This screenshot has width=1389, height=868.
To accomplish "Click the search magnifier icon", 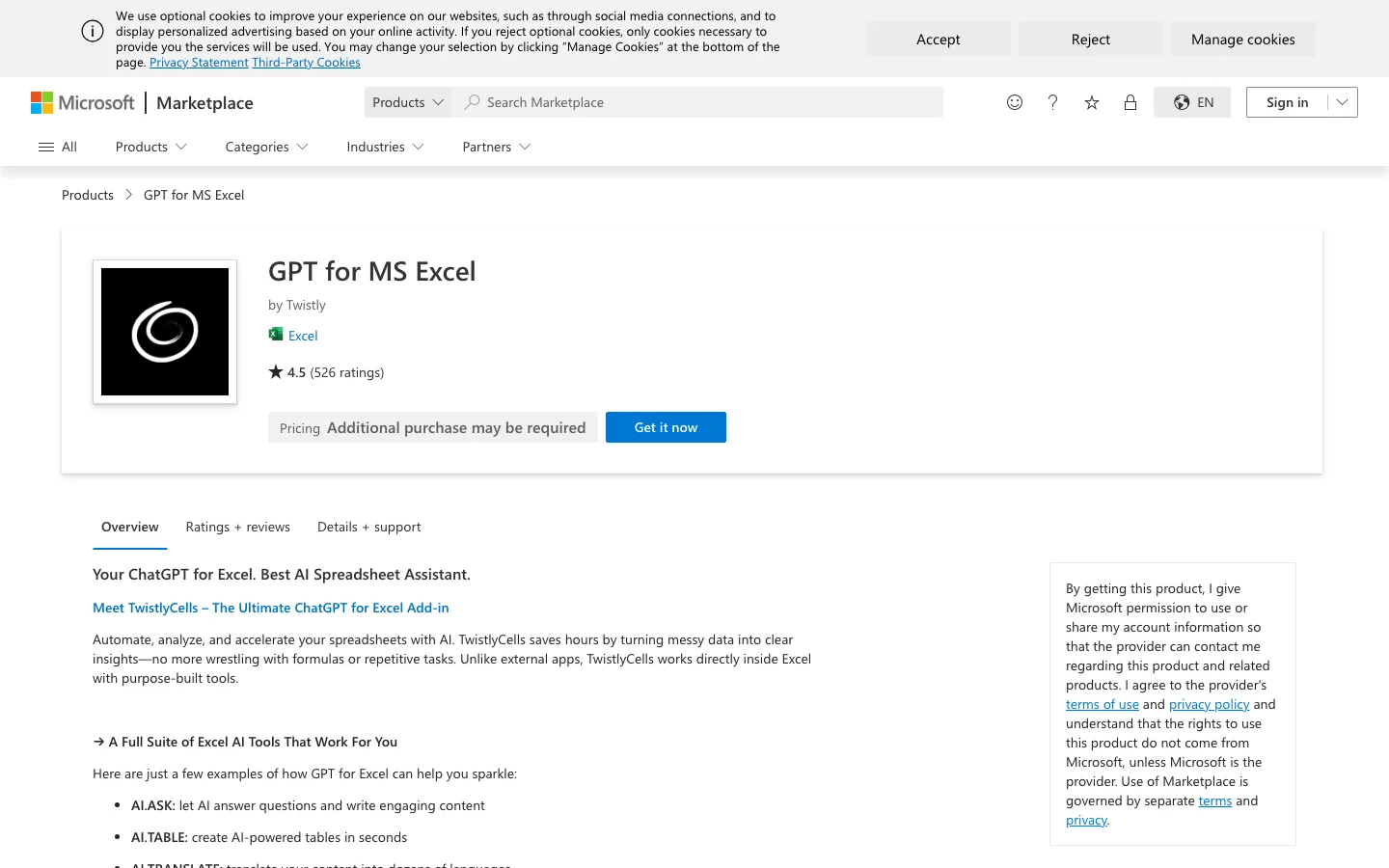I will click(472, 102).
